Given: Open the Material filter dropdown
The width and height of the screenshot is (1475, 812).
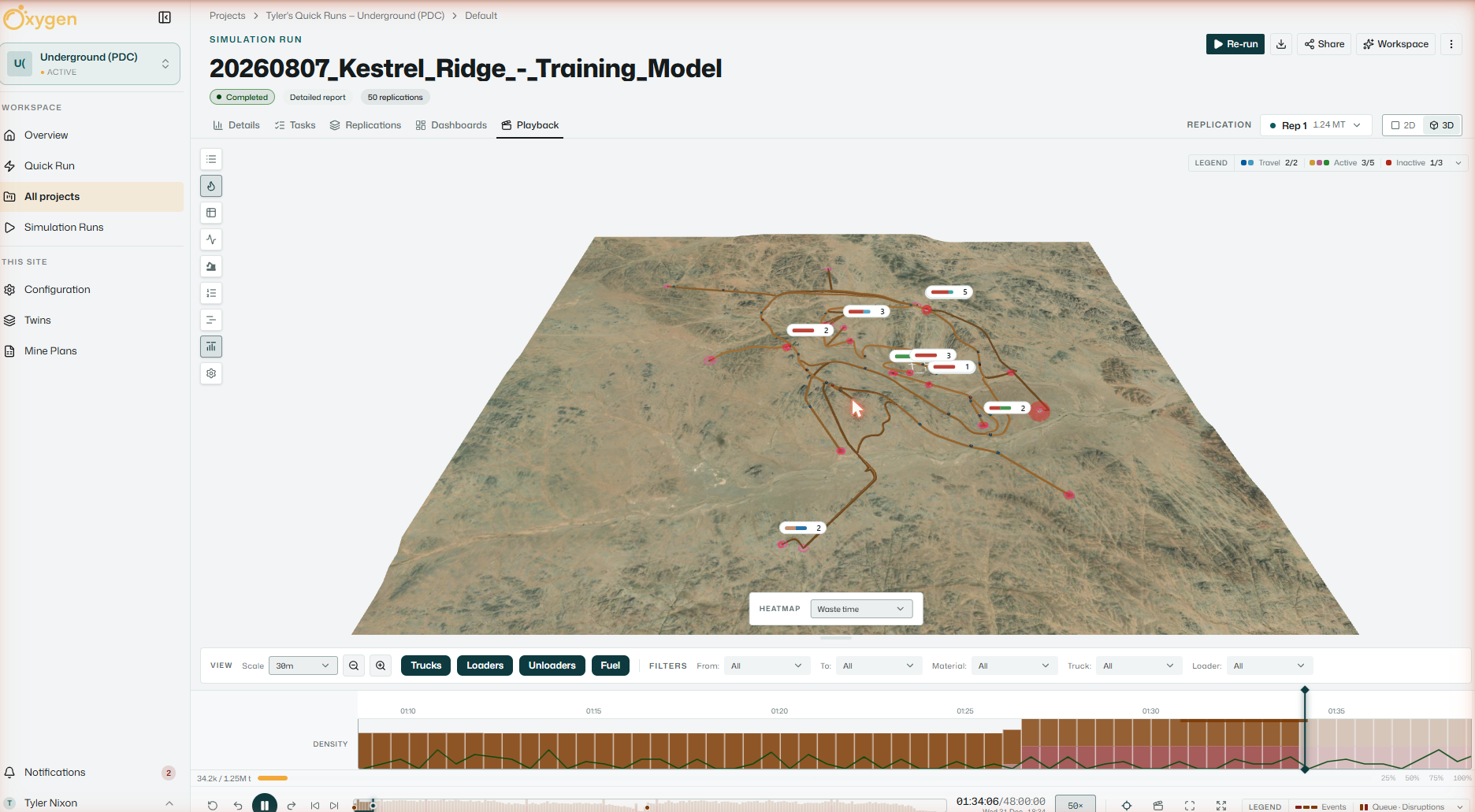Looking at the screenshot, I should (1014, 666).
